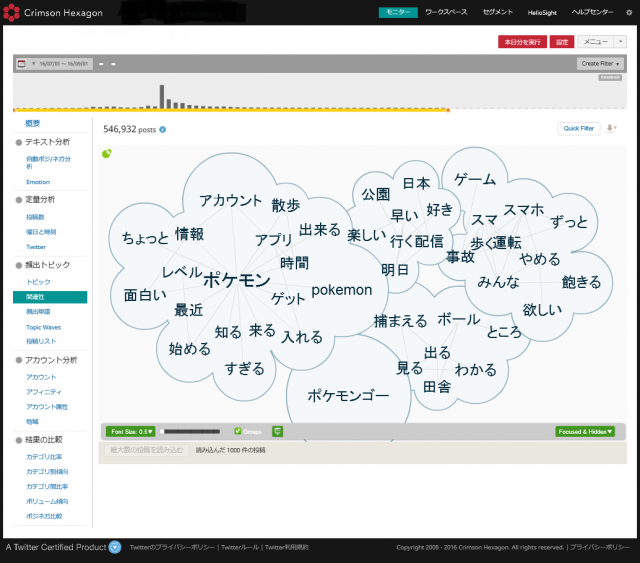Click the info icon next to 546,932 posts
640x563 pixels.
[162, 129]
